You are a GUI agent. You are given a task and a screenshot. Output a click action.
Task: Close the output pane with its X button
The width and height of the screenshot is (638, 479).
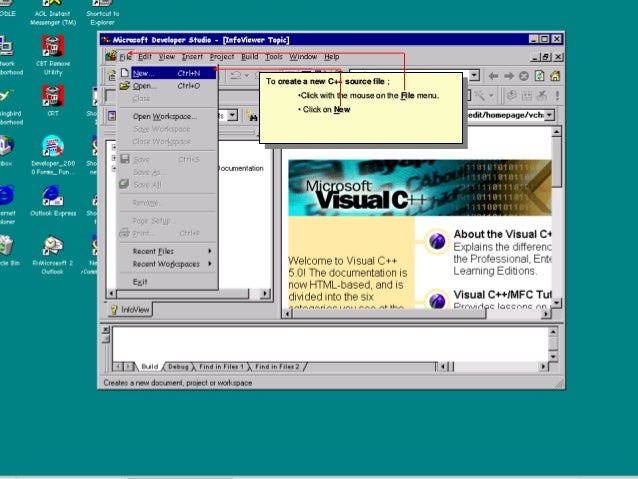(x=106, y=329)
